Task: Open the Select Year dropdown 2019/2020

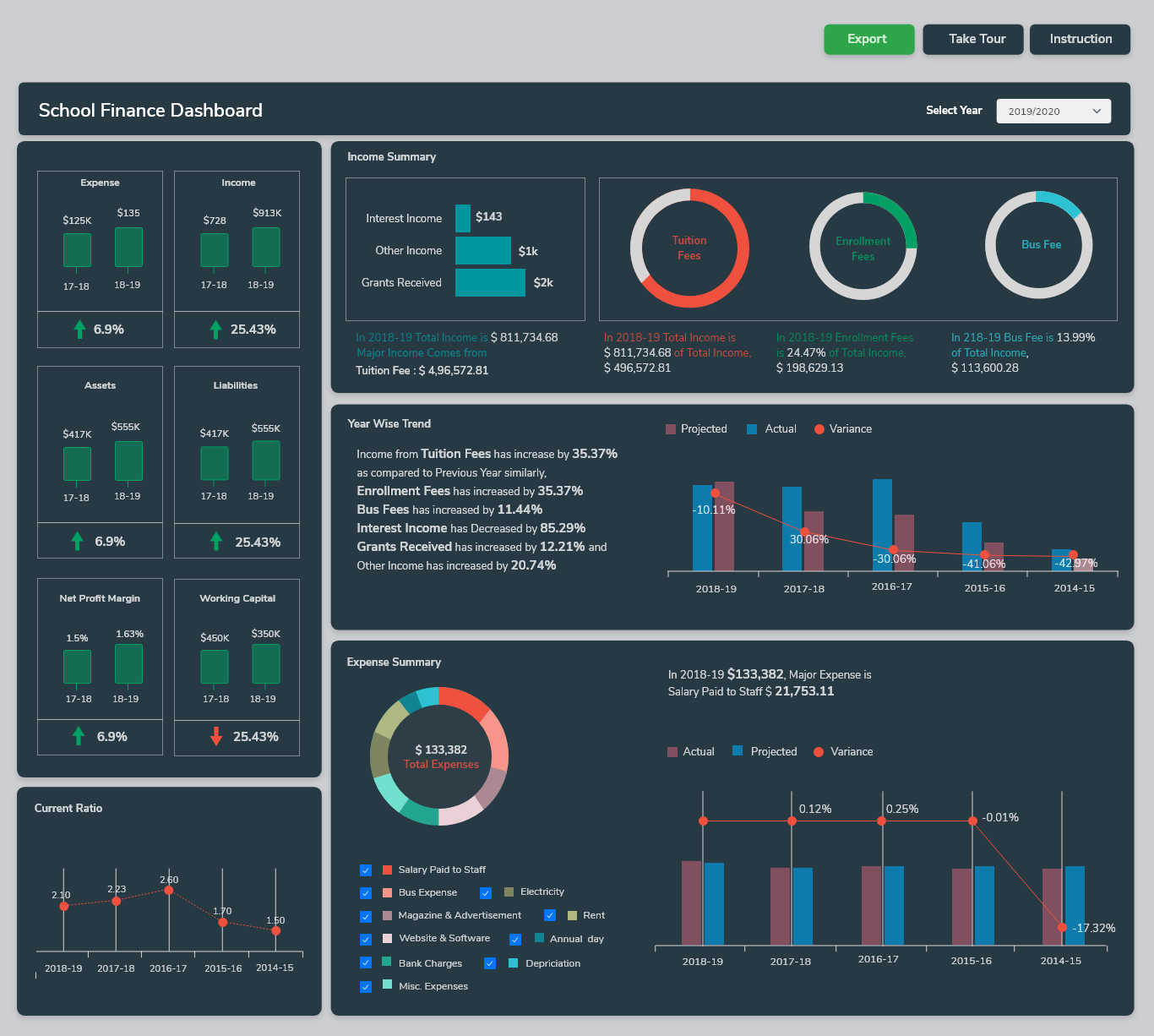Action: point(1053,111)
